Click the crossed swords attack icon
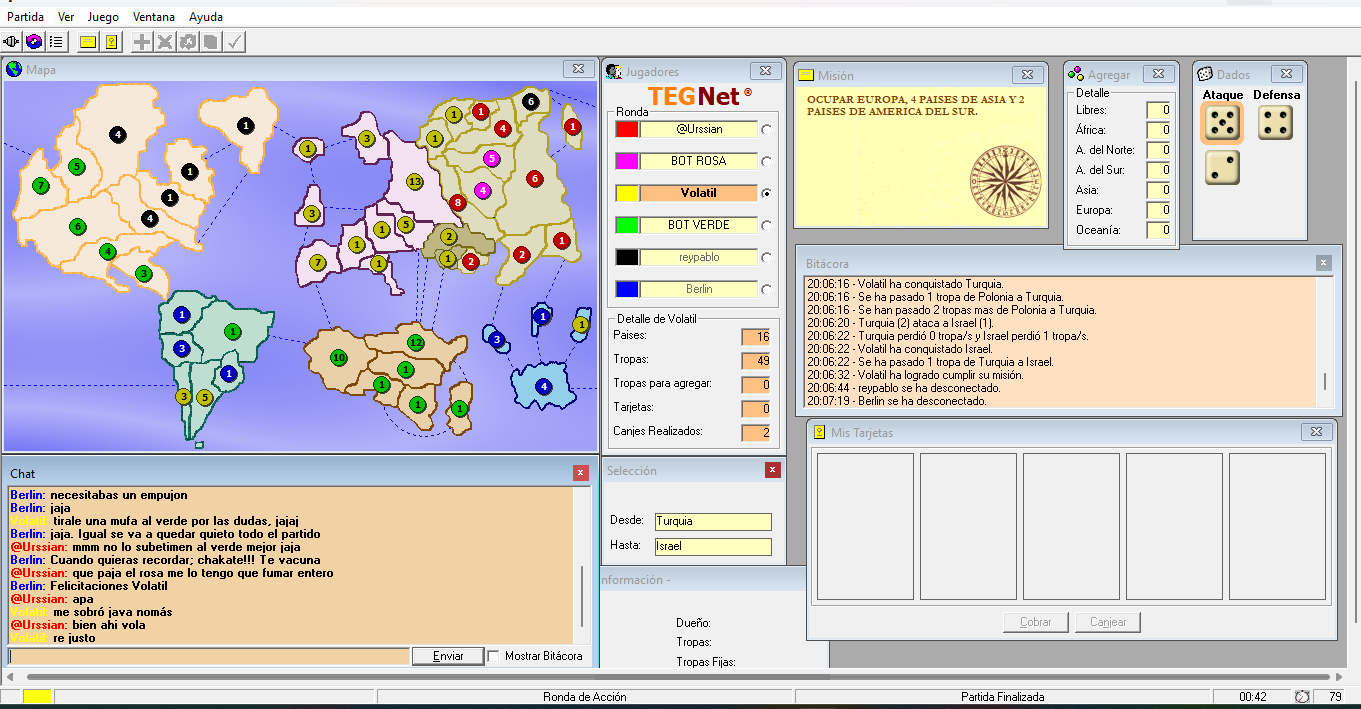Viewport: 1361px width, 709px height. click(x=165, y=42)
